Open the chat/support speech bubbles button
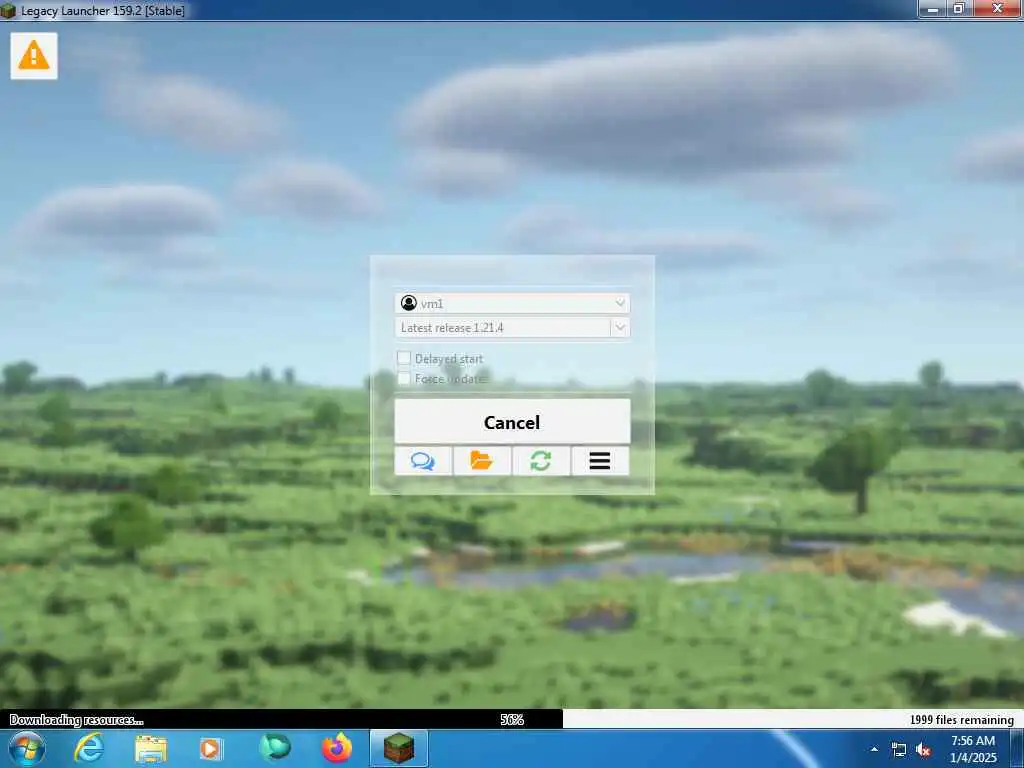Screen dimensions: 1024x768 tap(423, 461)
